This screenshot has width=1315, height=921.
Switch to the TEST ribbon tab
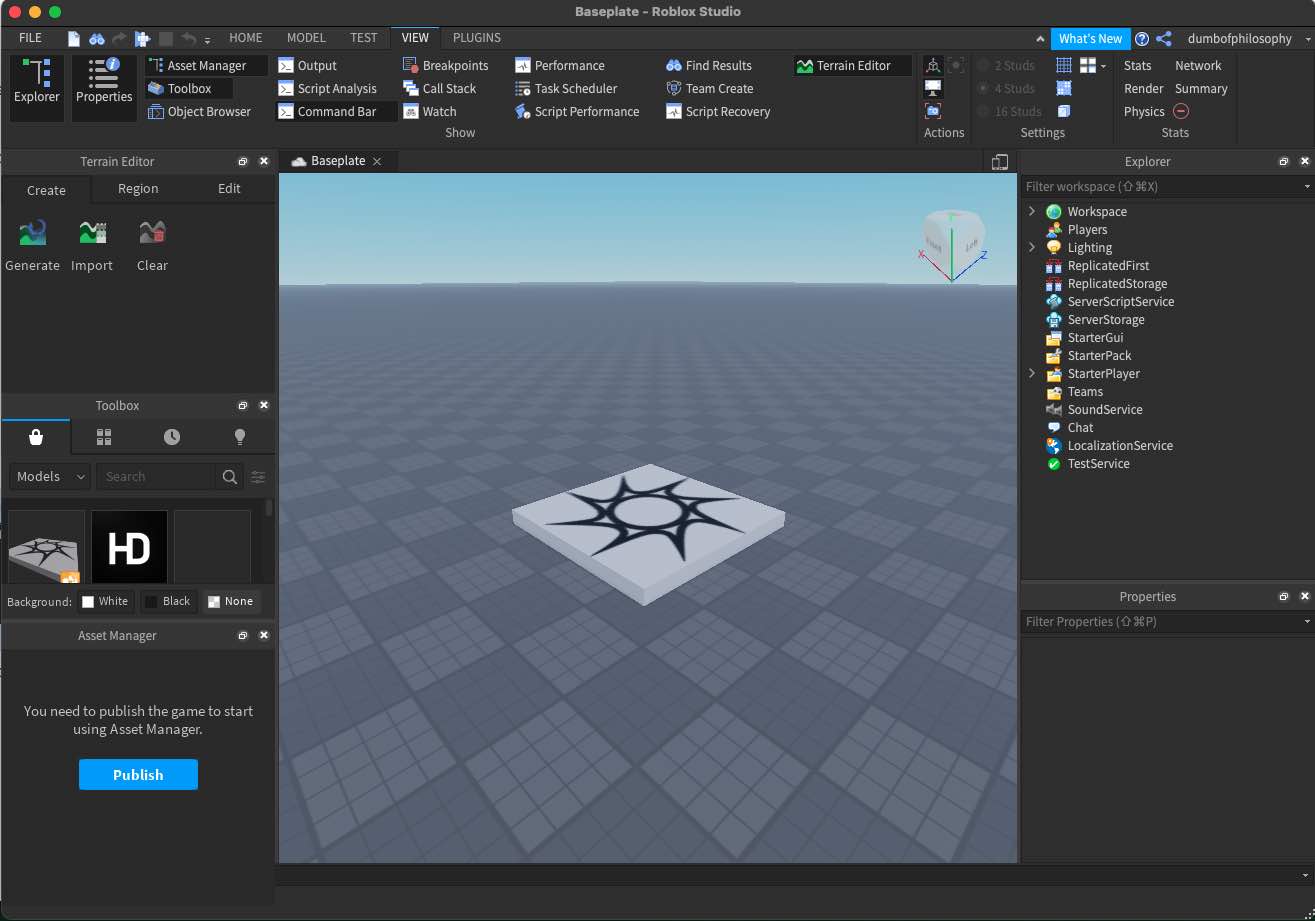(x=364, y=38)
